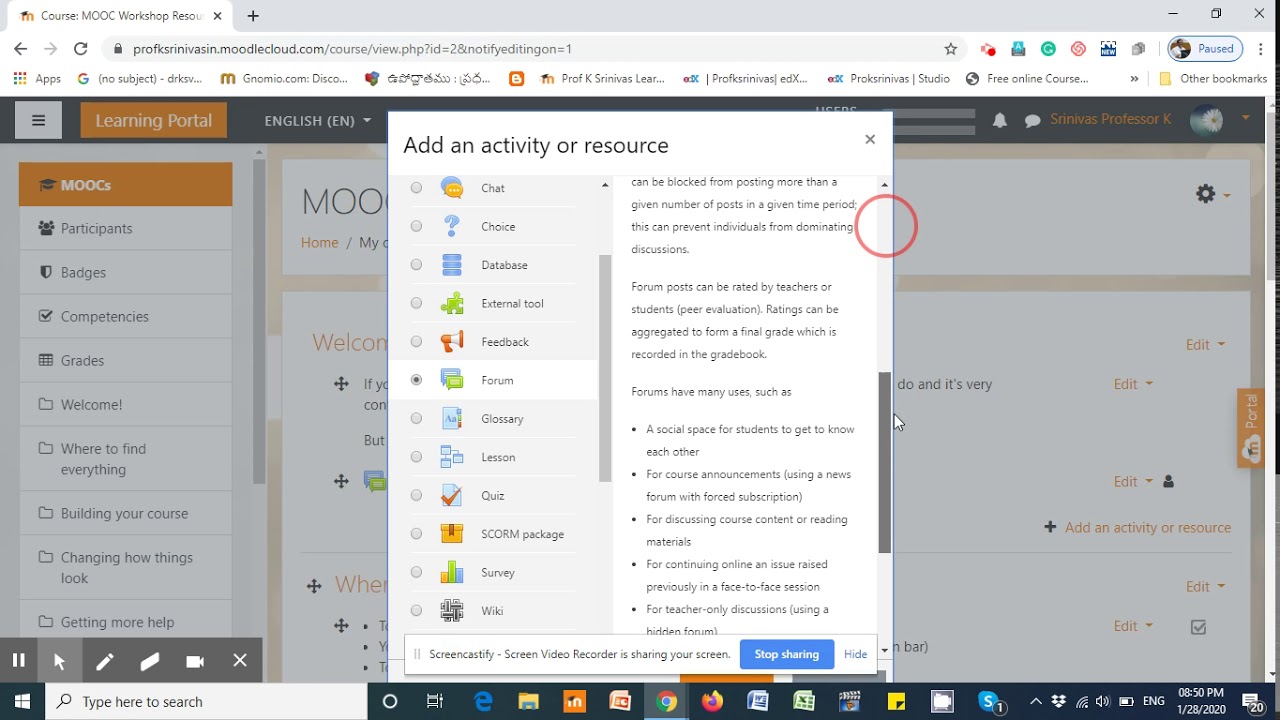Select the Quiz radio button
Viewport: 1280px width, 720px height.
pyautogui.click(x=416, y=496)
